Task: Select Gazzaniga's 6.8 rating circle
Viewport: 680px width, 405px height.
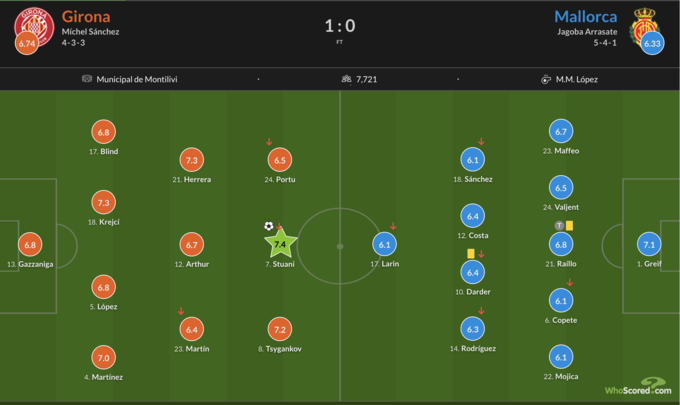Action: click(x=30, y=244)
